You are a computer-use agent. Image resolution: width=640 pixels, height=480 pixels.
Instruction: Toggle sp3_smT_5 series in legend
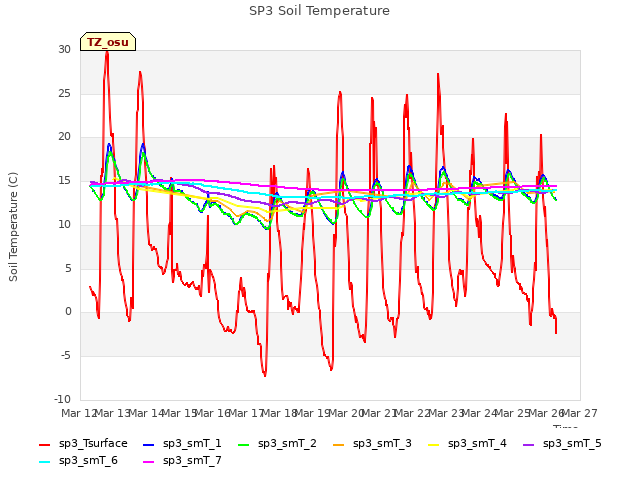562,444
